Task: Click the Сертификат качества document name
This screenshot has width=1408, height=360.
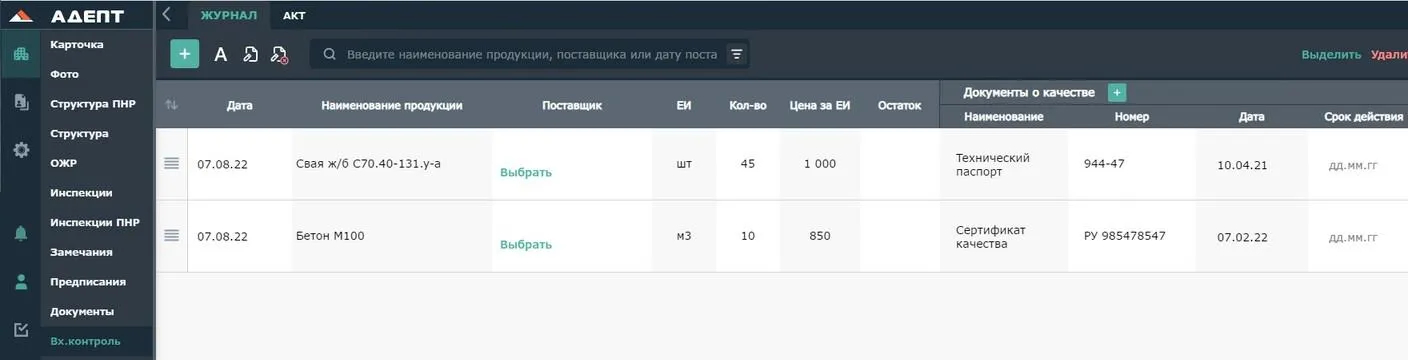Action: point(991,237)
